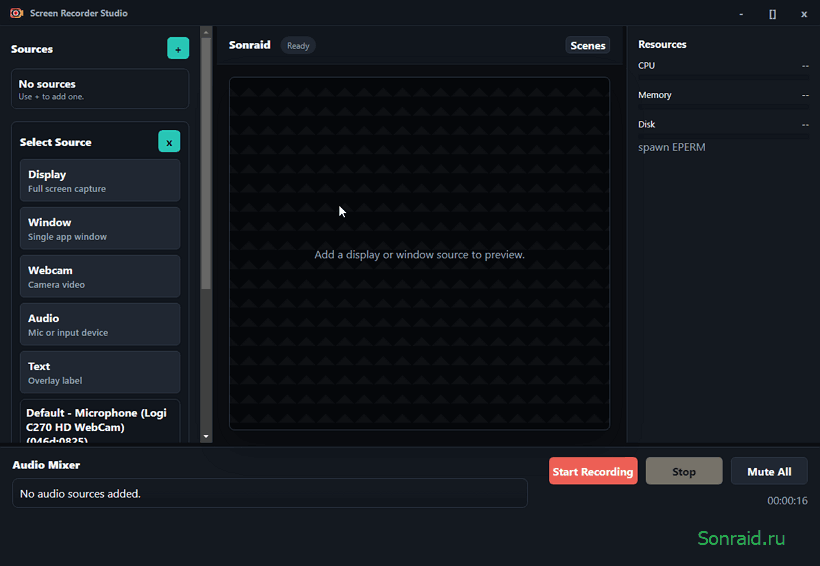The width and height of the screenshot is (820, 566).
Task: Choose the Window single app source
Action: coord(100,229)
